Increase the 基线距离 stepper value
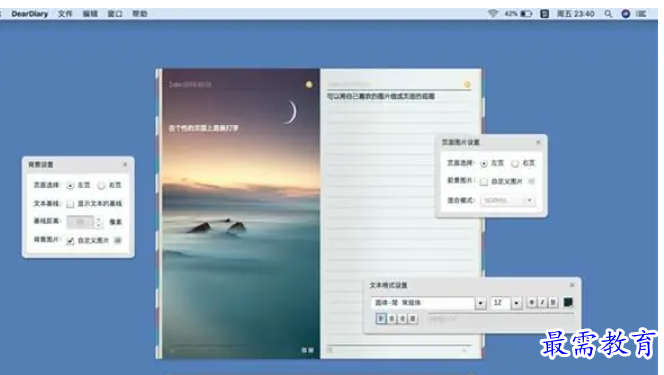Image resolution: width=664 pixels, height=375 pixels. pos(98,219)
